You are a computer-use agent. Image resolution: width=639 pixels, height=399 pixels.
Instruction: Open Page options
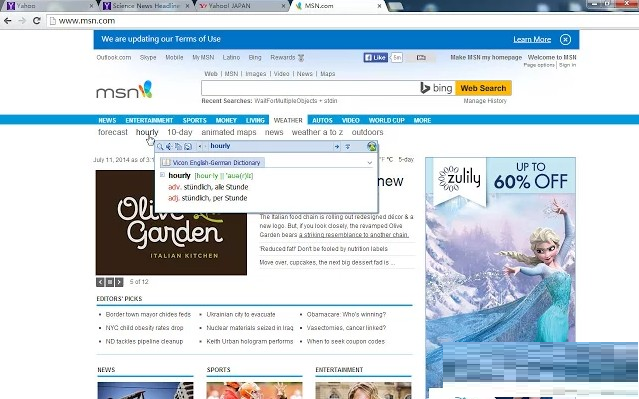pos(539,65)
